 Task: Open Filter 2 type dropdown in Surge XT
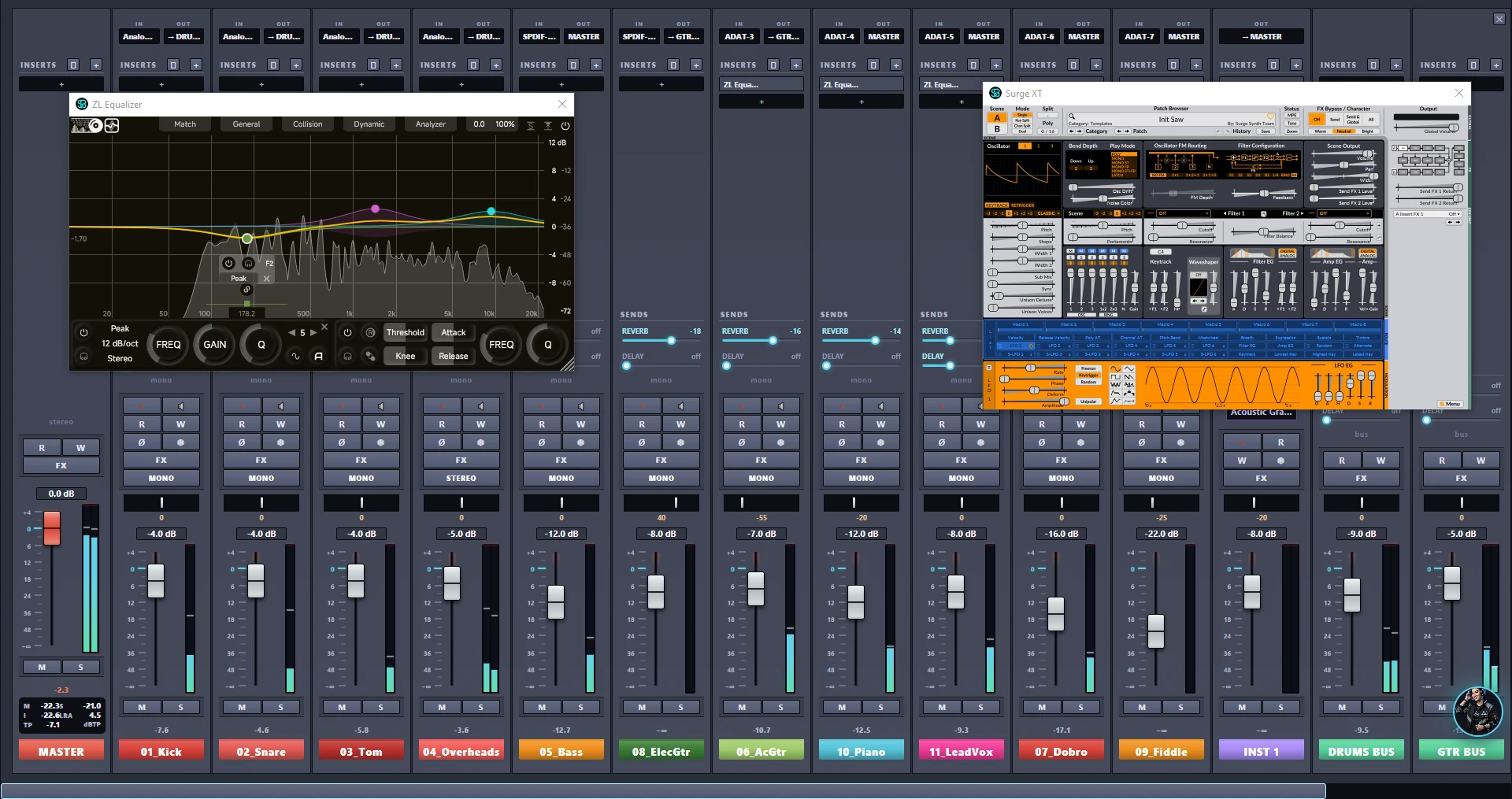(x=1344, y=213)
